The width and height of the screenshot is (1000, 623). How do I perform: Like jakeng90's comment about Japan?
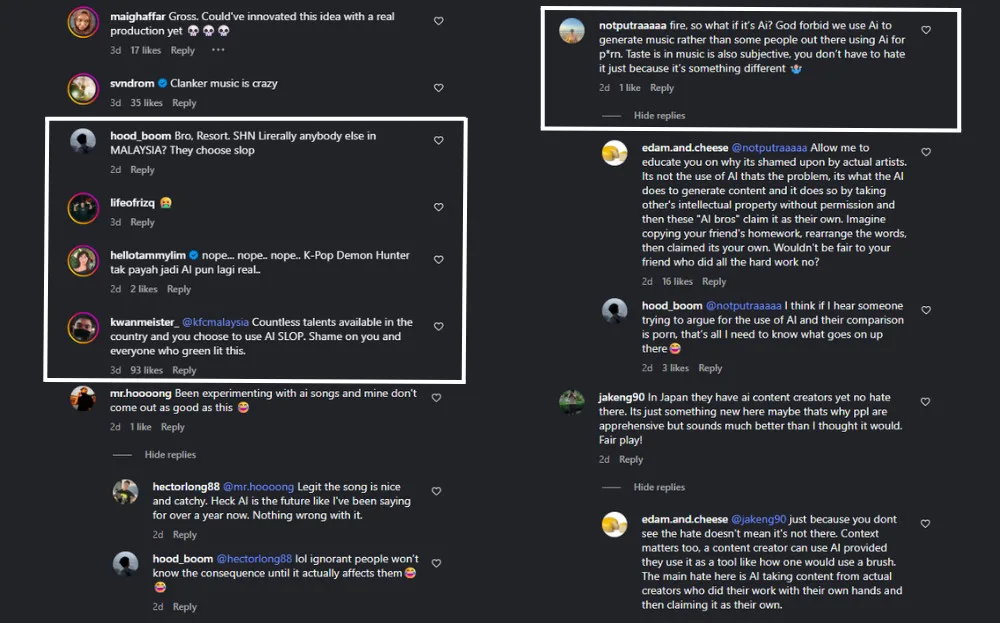coord(925,402)
